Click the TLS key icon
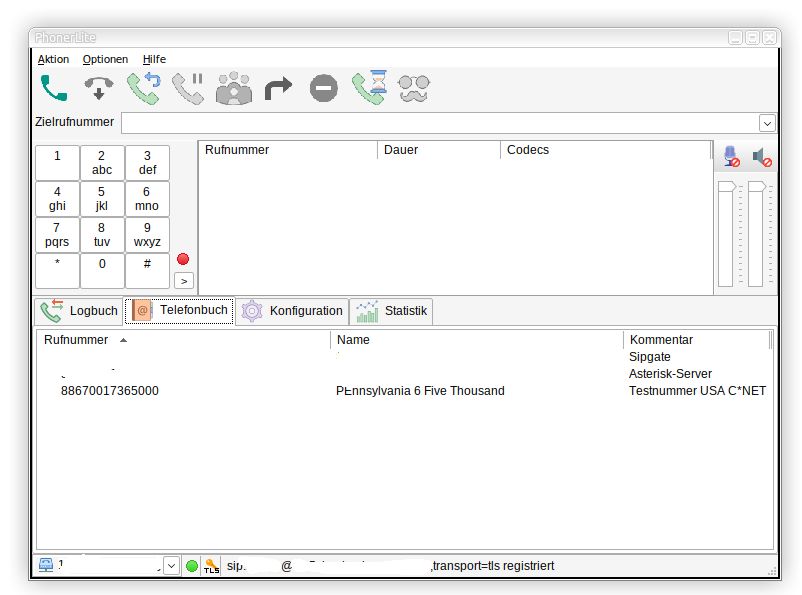Image resolution: width=802 pixels, height=595 pixels. [211, 566]
